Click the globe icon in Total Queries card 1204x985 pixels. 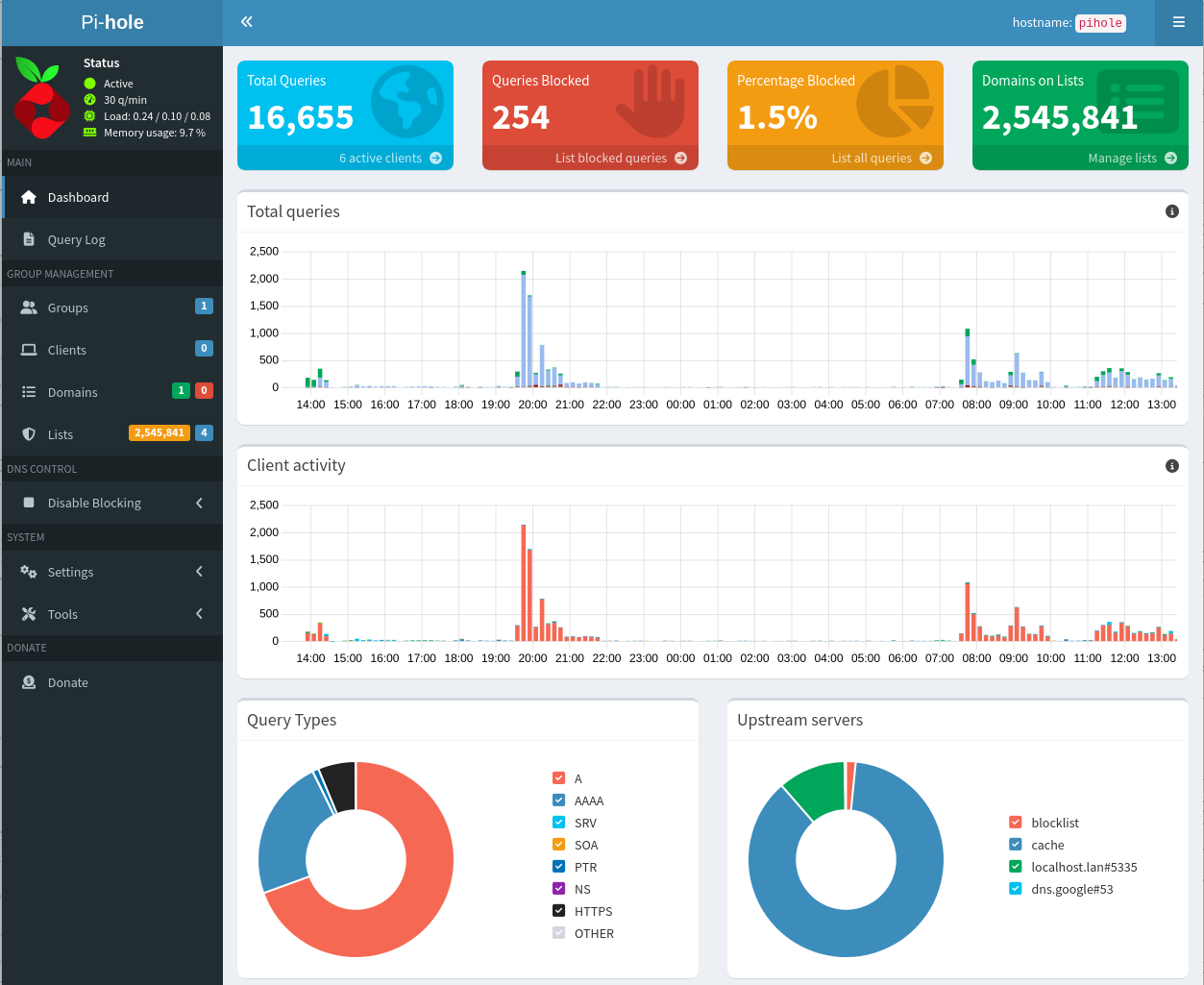pos(407,102)
